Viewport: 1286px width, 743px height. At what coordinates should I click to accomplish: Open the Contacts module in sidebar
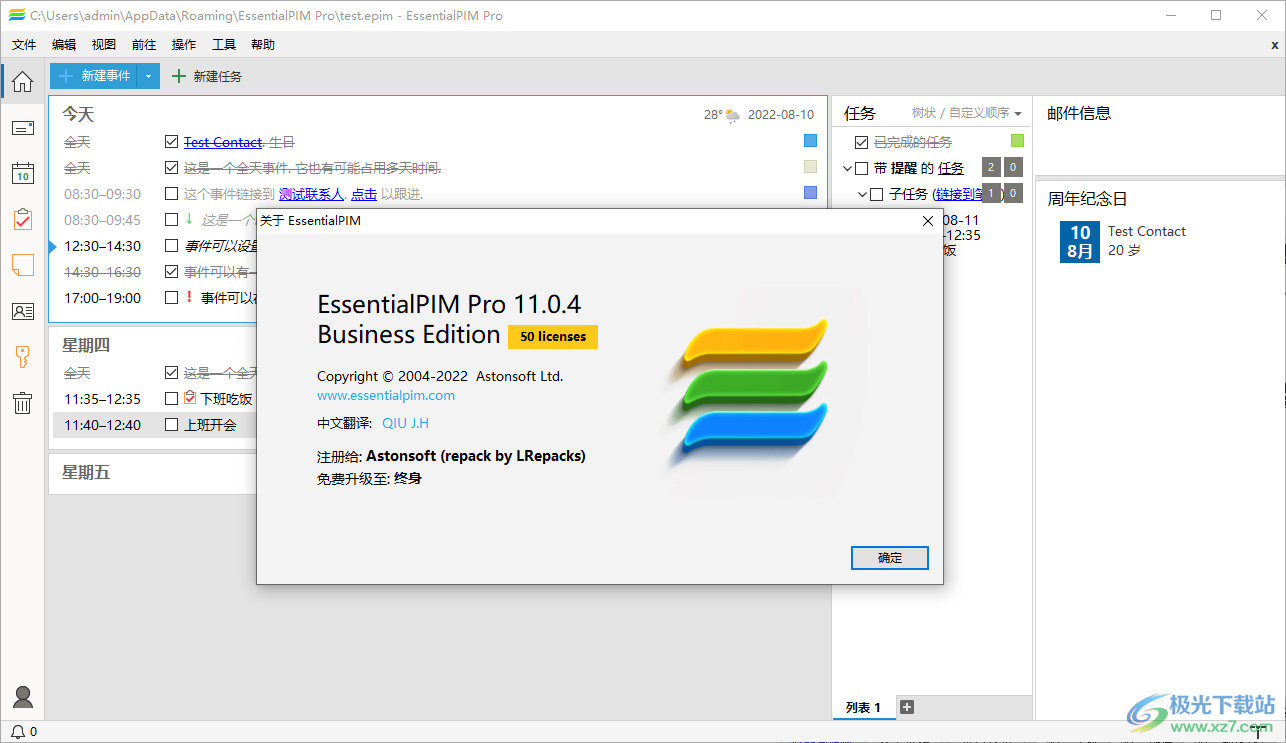coord(22,311)
